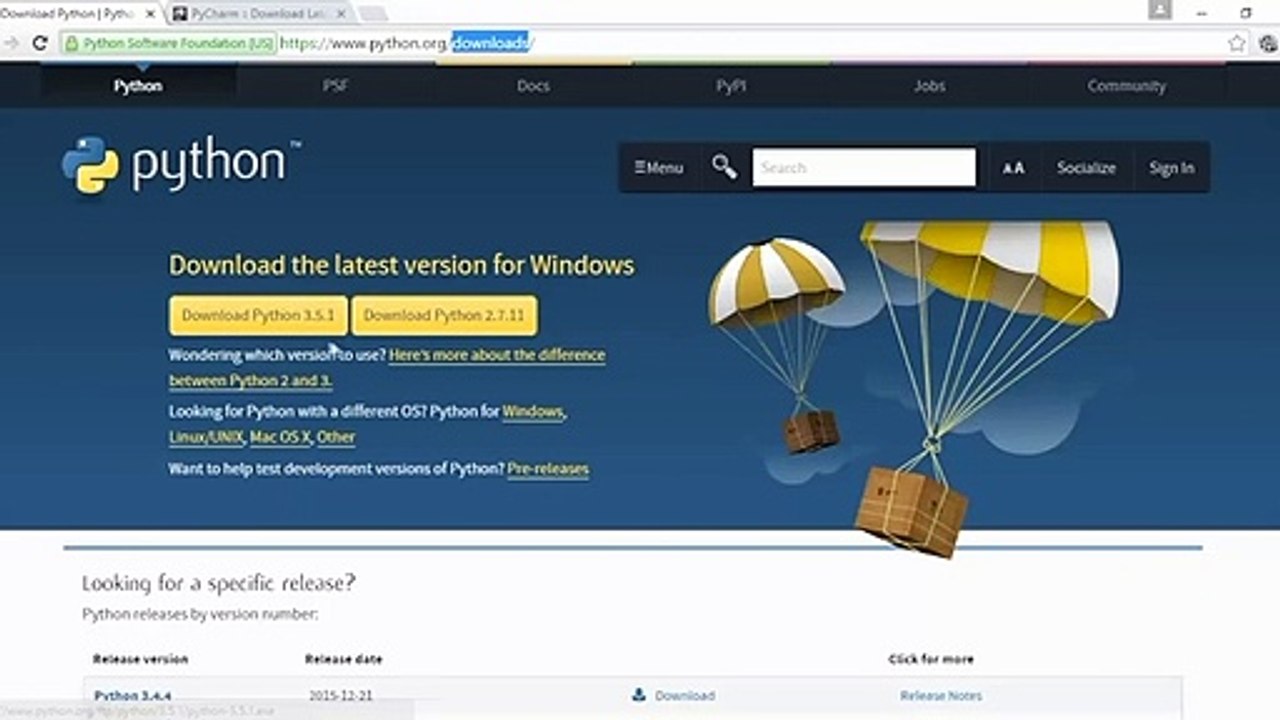Click the bookmark star icon in the address bar

(1237, 43)
